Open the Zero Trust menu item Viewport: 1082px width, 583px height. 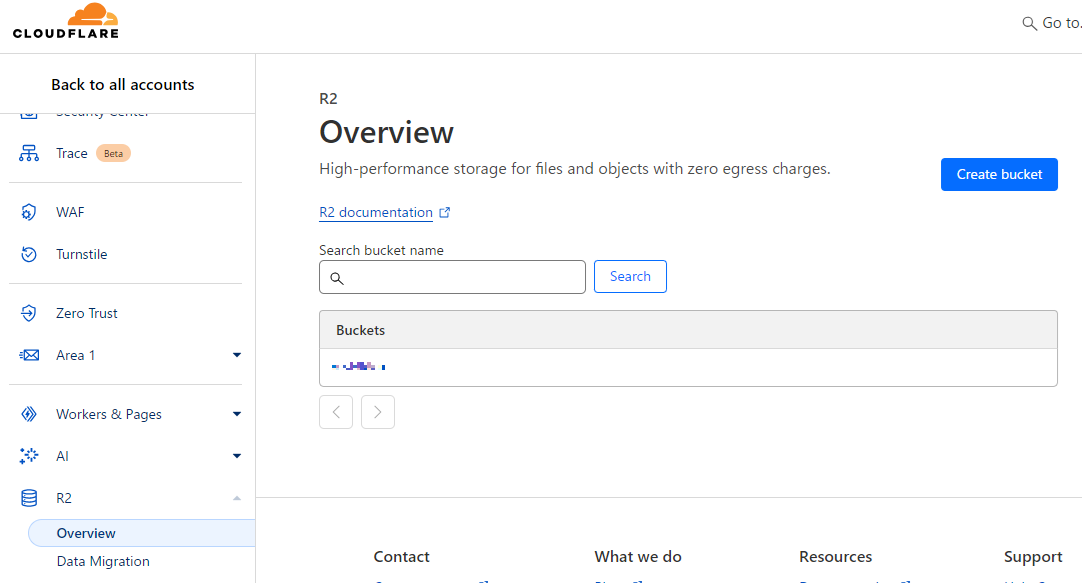pyautogui.click(x=87, y=313)
